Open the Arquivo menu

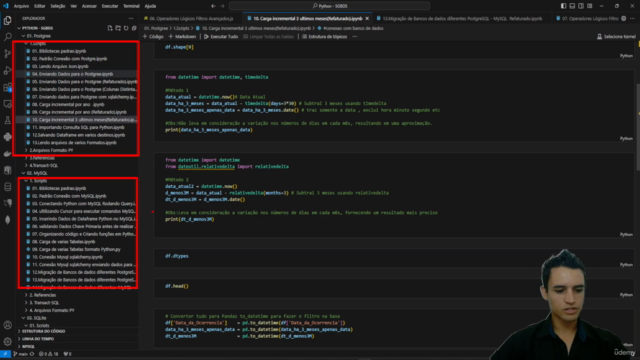(21, 6)
